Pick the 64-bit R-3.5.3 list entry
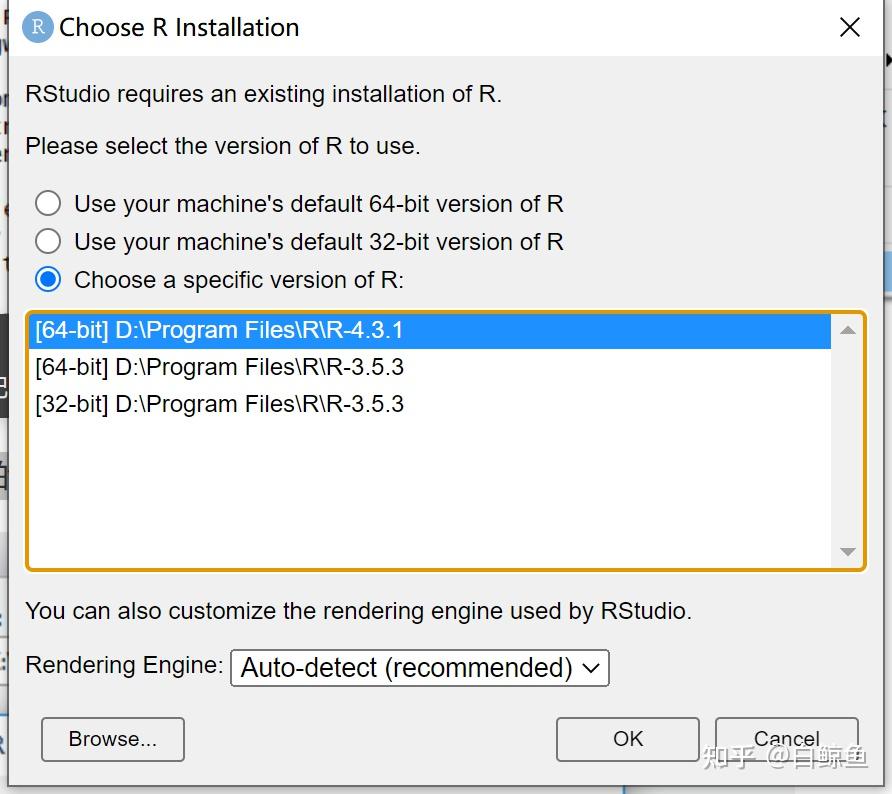This screenshot has height=794, width=892. (x=219, y=367)
